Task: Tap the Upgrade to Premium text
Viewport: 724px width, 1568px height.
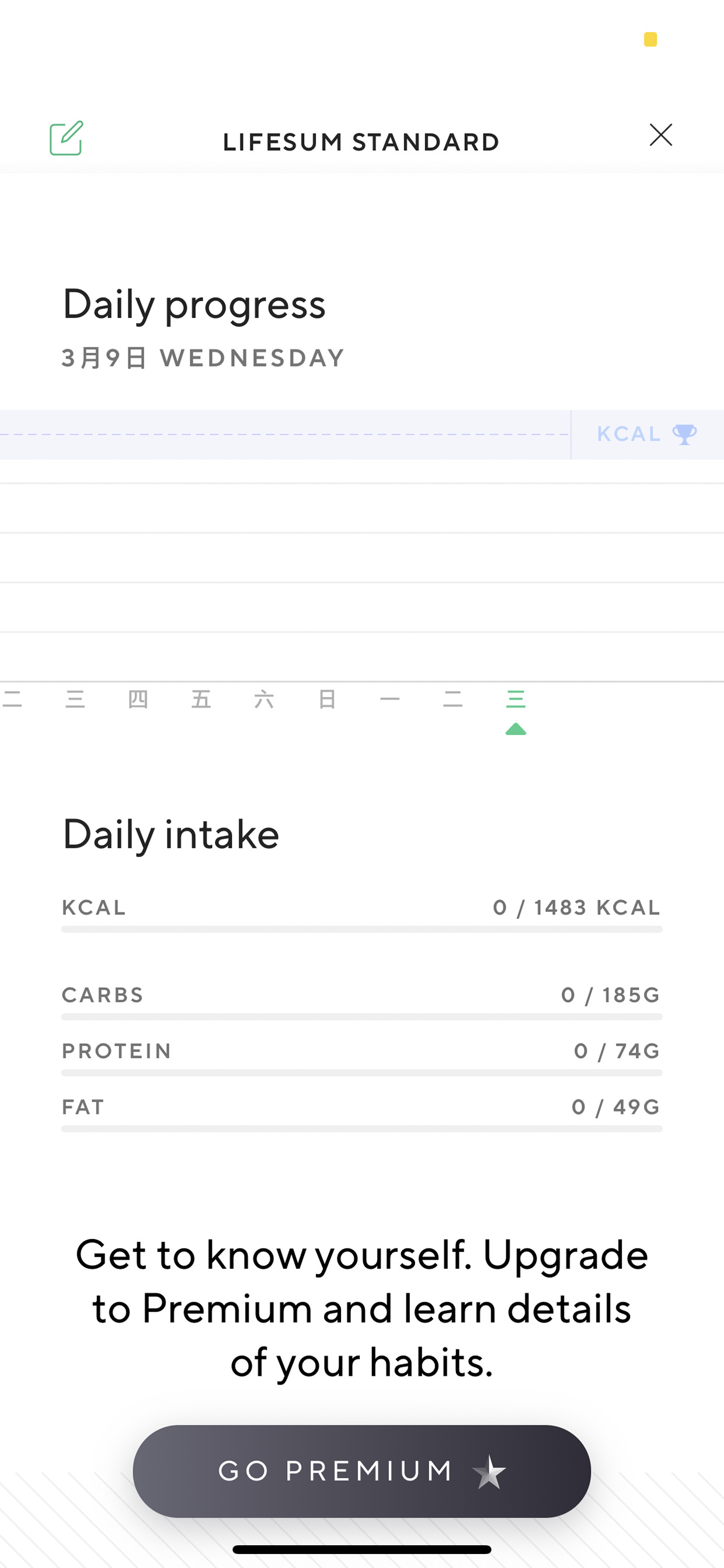Action: coord(362,1308)
